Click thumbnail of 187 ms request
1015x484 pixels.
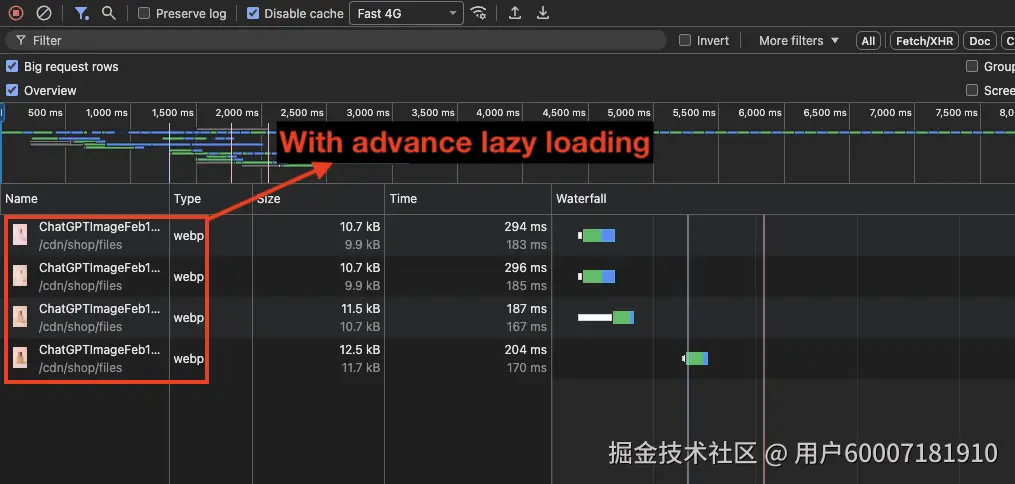point(20,316)
